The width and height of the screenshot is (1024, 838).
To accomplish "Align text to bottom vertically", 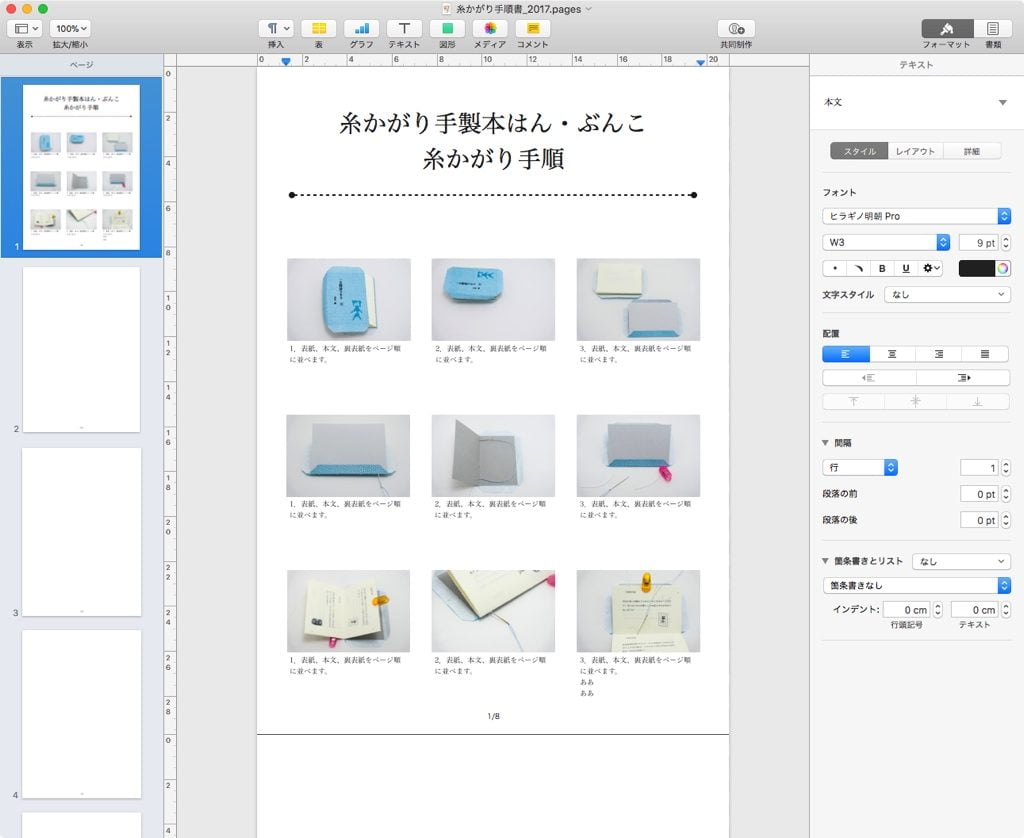I will pyautogui.click(x=977, y=402).
